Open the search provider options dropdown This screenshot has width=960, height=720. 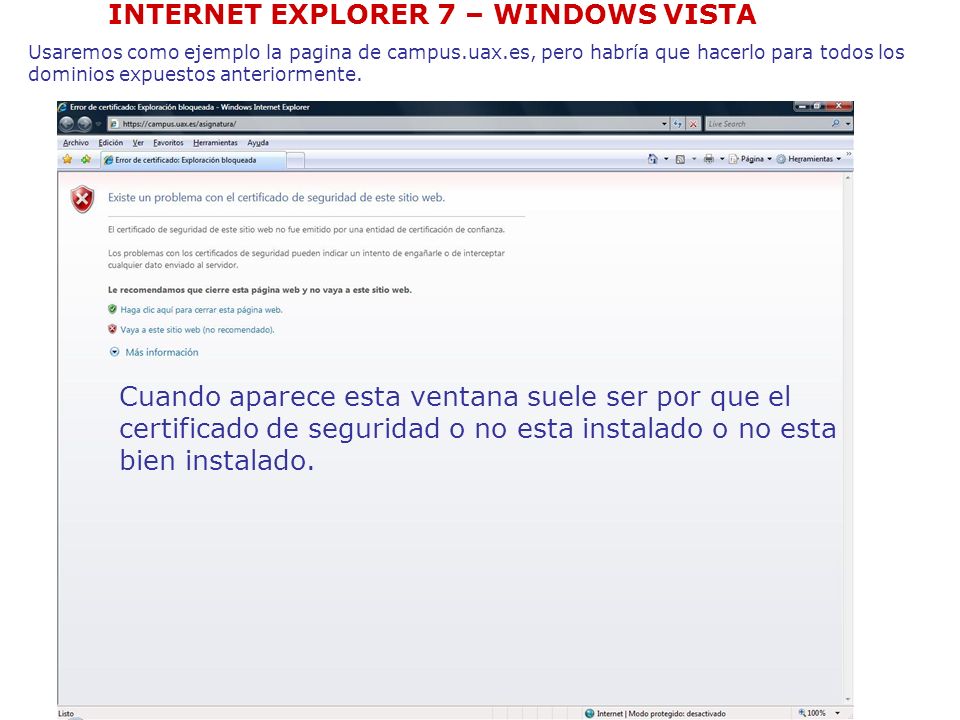point(848,124)
